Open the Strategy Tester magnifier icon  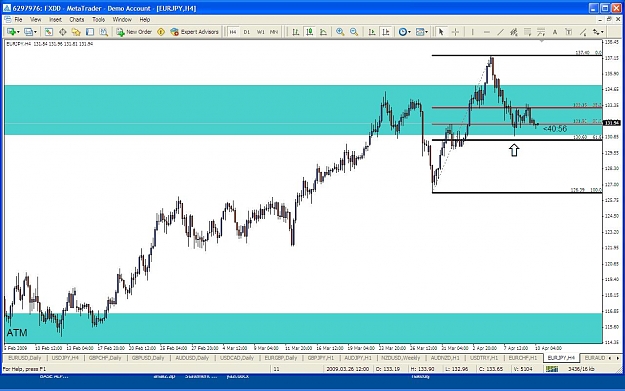[x=104, y=32]
